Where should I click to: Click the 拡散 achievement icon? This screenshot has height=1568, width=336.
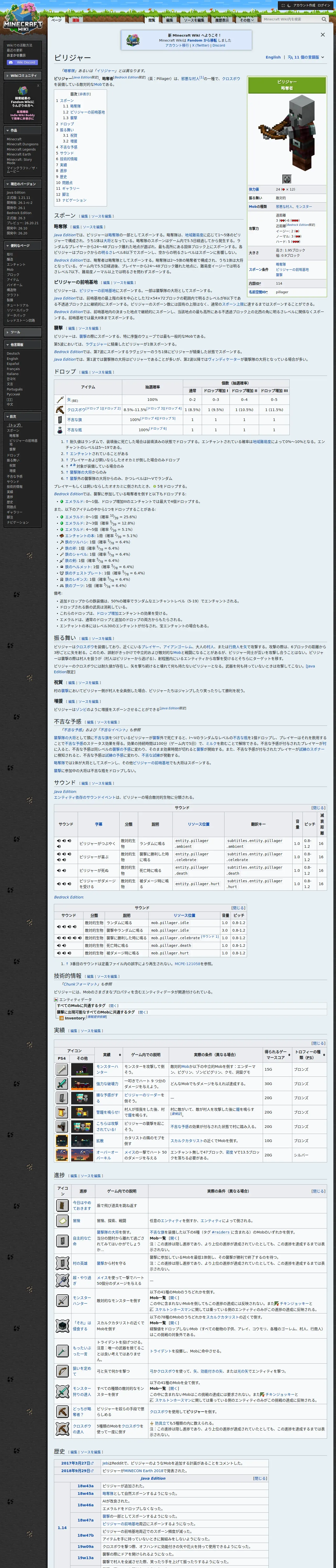(62, 1141)
